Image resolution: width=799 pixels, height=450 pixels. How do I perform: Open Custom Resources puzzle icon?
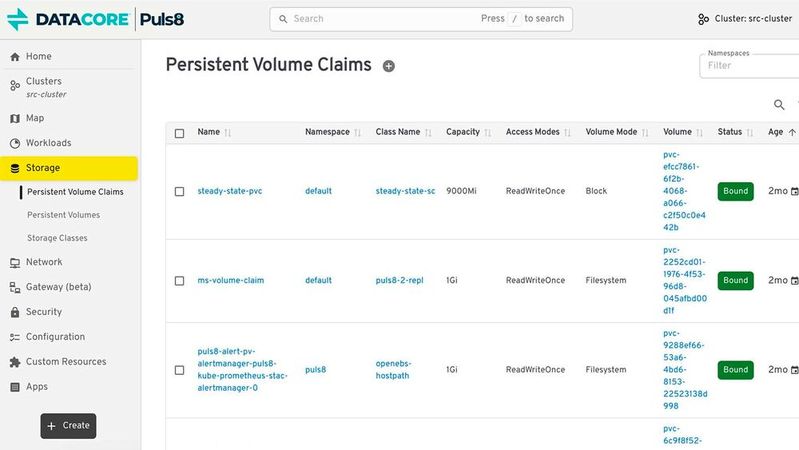(15, 362)
